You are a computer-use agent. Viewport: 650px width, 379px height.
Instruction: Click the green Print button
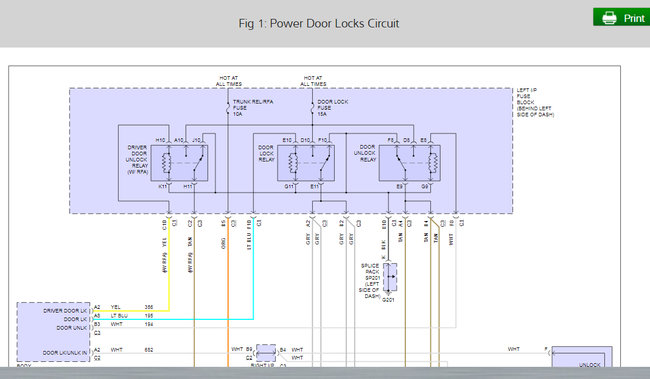click(x=621, y=17)
